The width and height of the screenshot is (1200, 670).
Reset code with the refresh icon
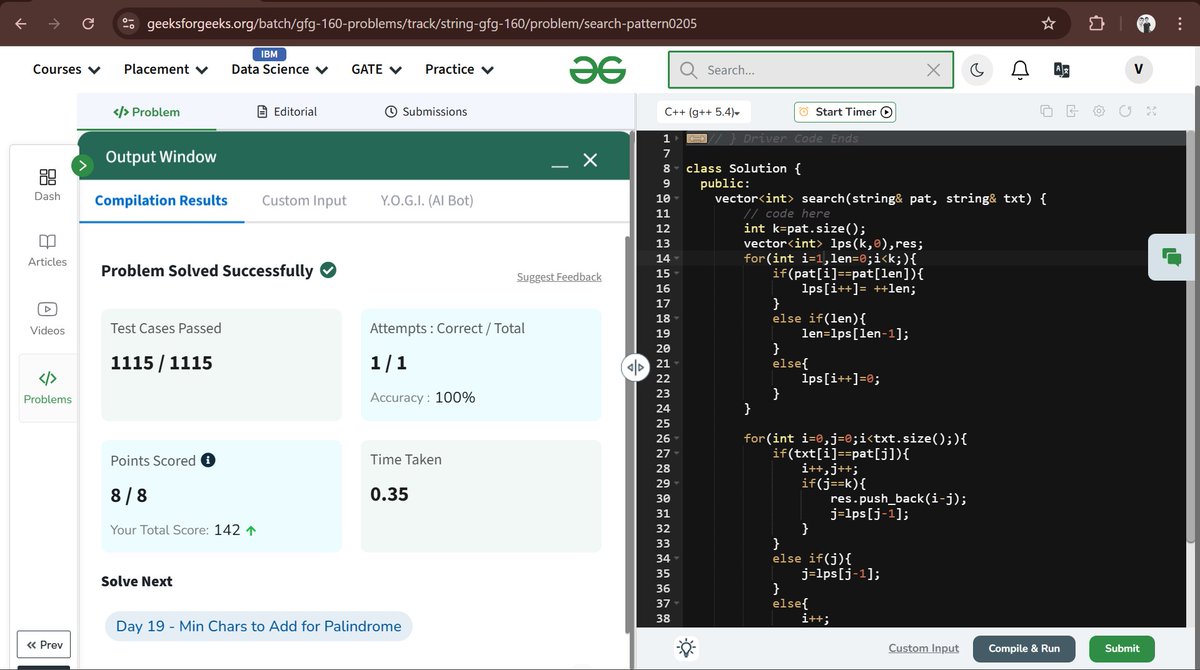click(1124, 111)
